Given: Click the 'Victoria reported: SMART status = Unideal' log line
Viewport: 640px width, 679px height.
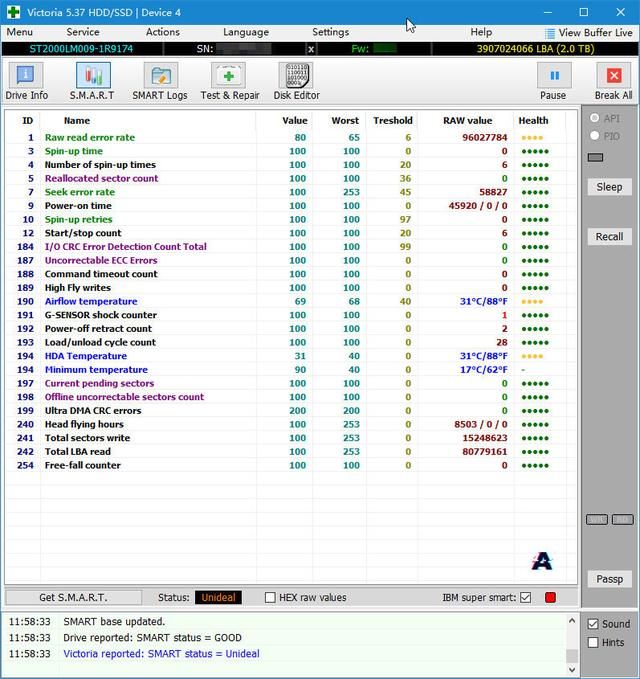Looking at the screenshot, I should pos(162,654).
